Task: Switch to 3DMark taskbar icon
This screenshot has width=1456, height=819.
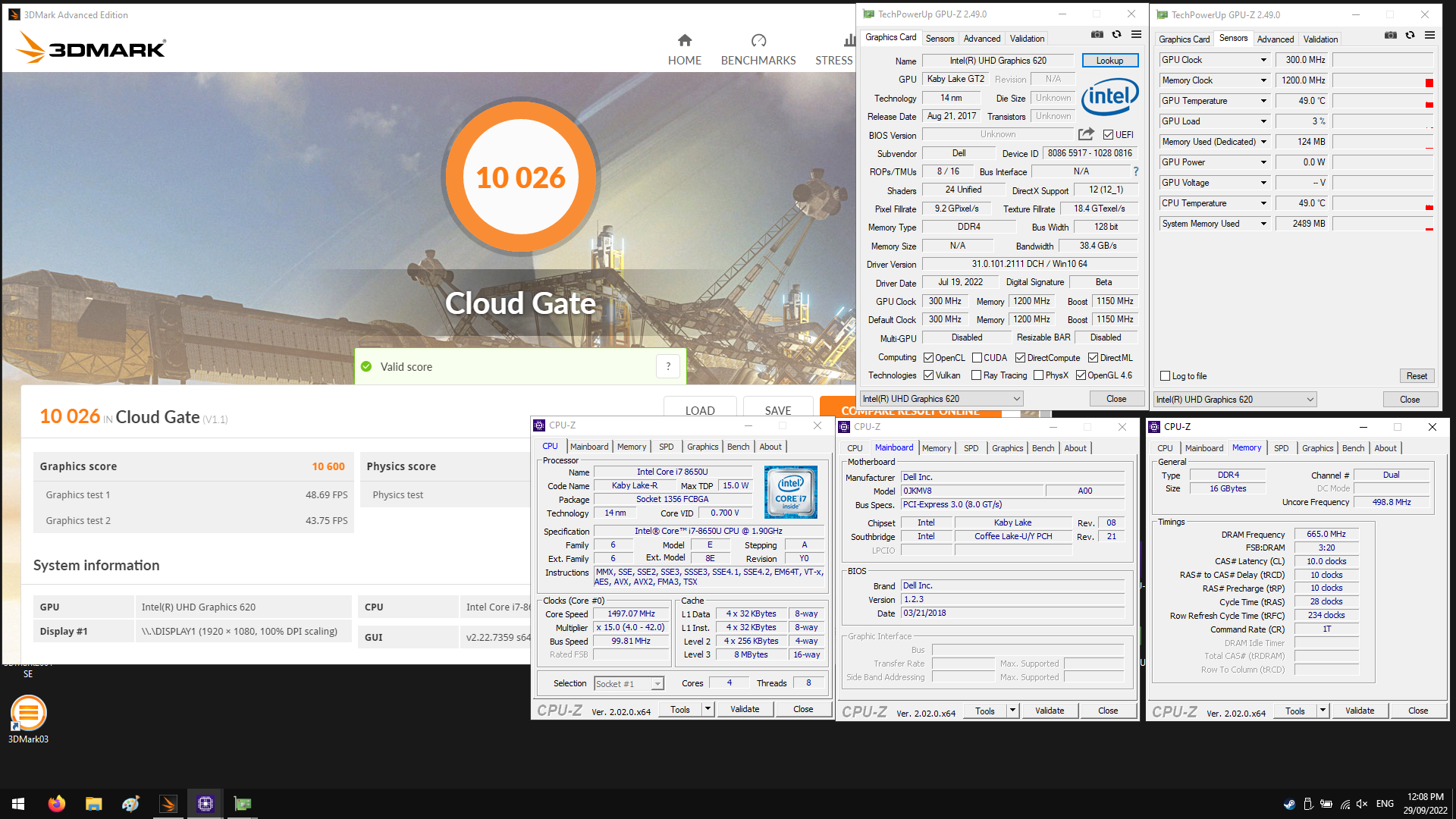Action: pyautogui.click(x=168, y=804)
